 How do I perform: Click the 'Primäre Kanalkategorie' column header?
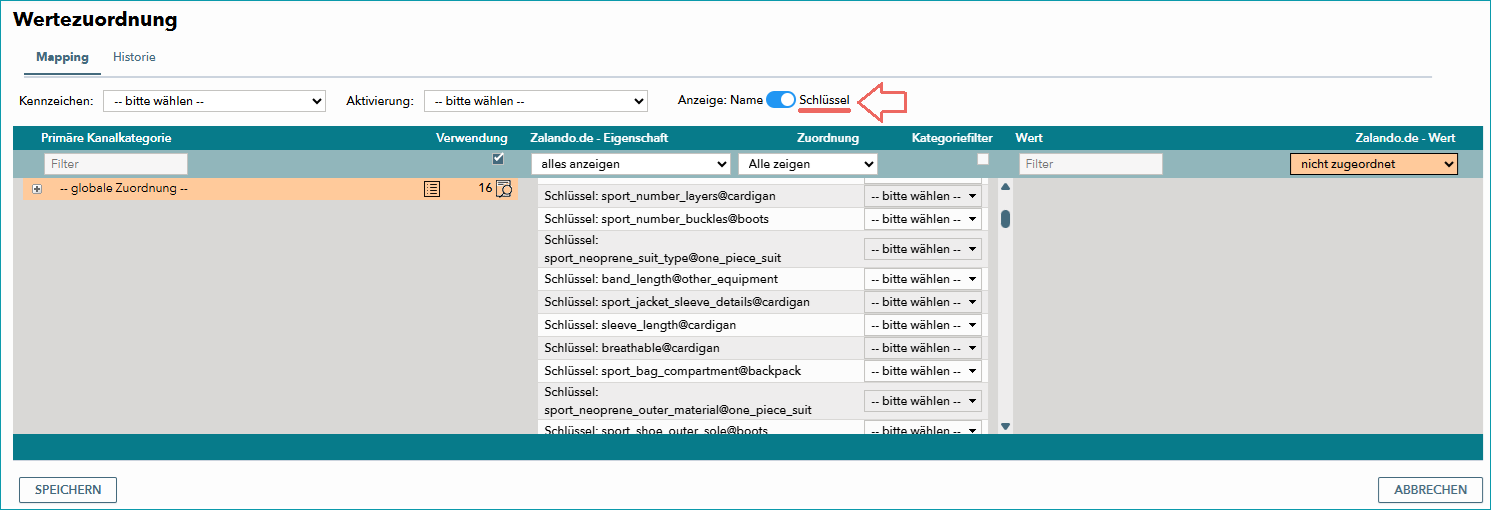click(106, 138)
